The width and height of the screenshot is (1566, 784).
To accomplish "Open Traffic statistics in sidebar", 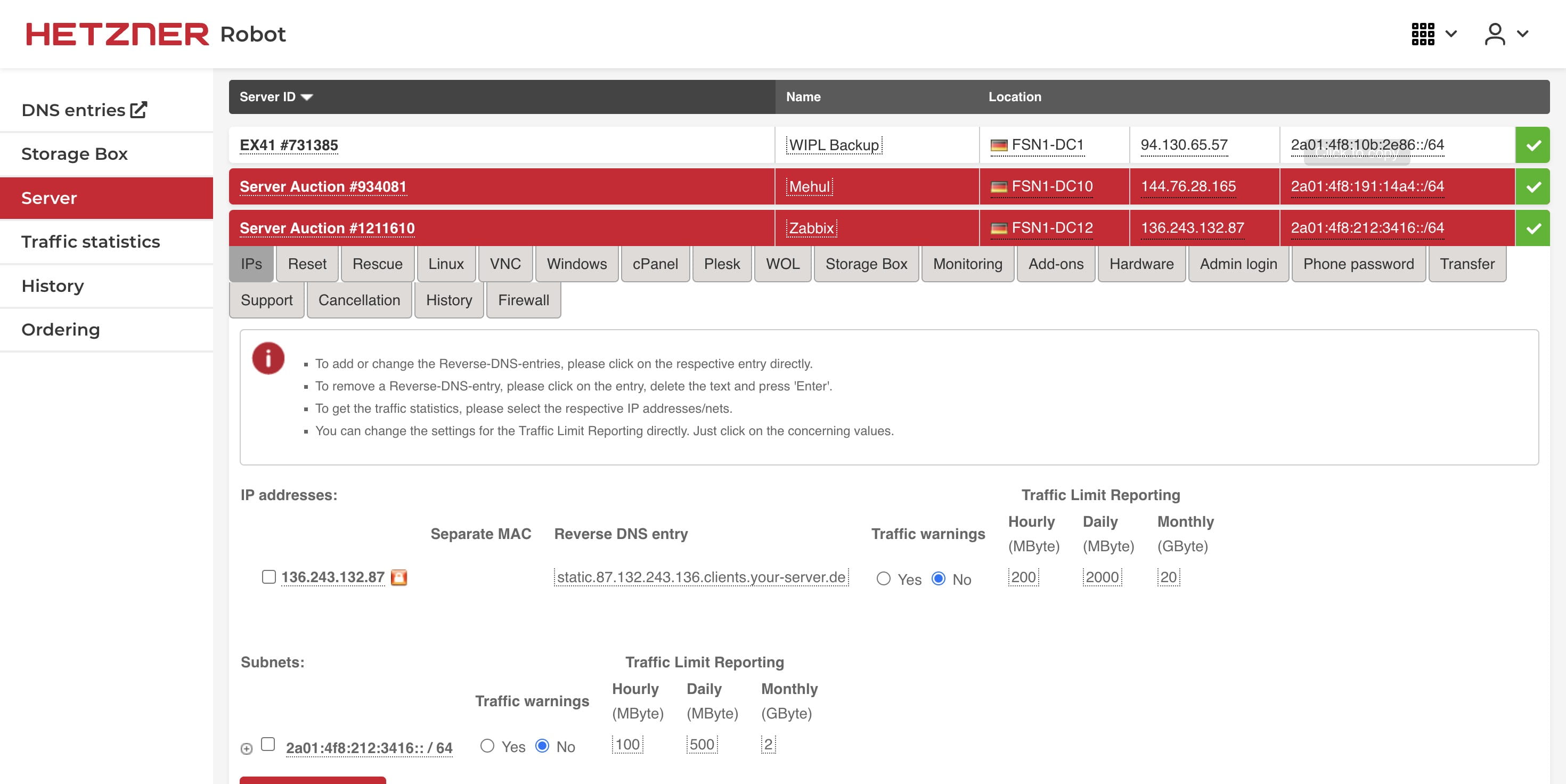I will tap(107, 242).
